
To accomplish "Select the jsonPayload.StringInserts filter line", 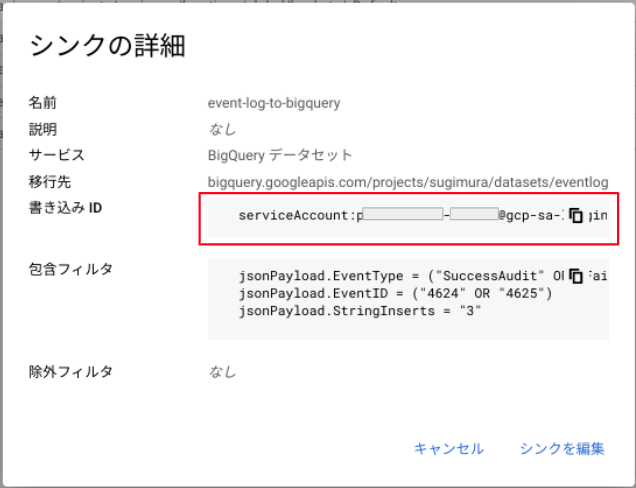I will pos(360,311).
